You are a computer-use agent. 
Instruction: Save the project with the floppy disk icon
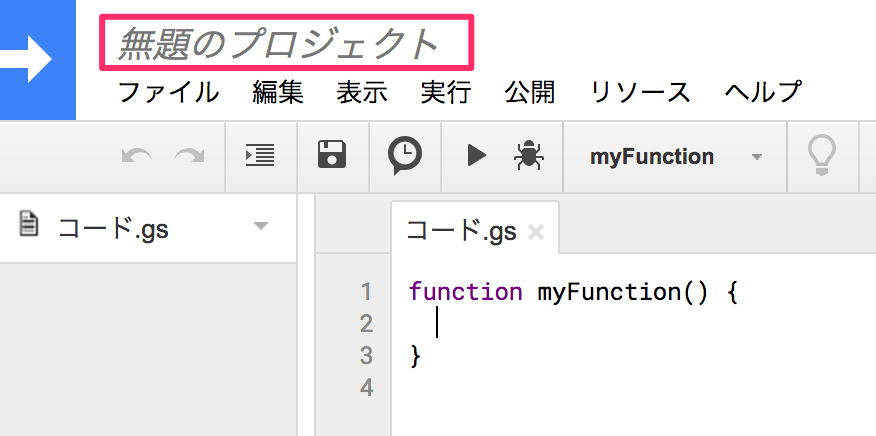331,155
